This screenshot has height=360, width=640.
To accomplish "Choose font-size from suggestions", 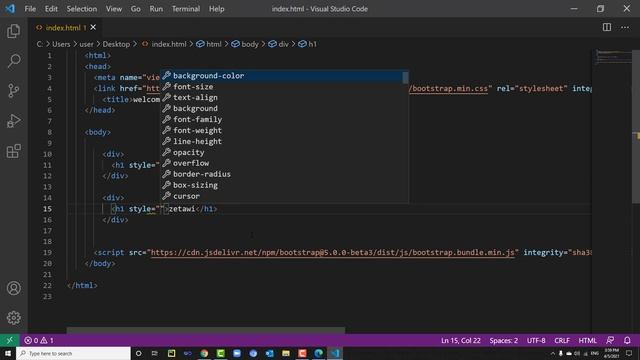I will 284,87.
